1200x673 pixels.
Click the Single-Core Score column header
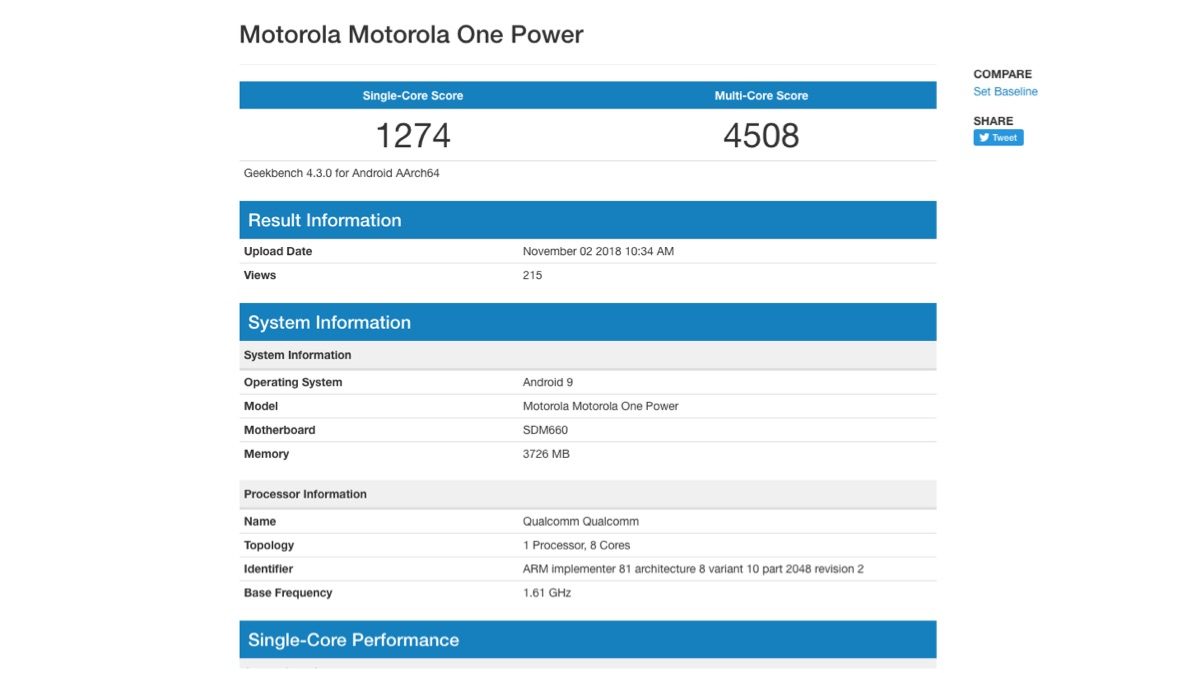[x=412, y=96]
